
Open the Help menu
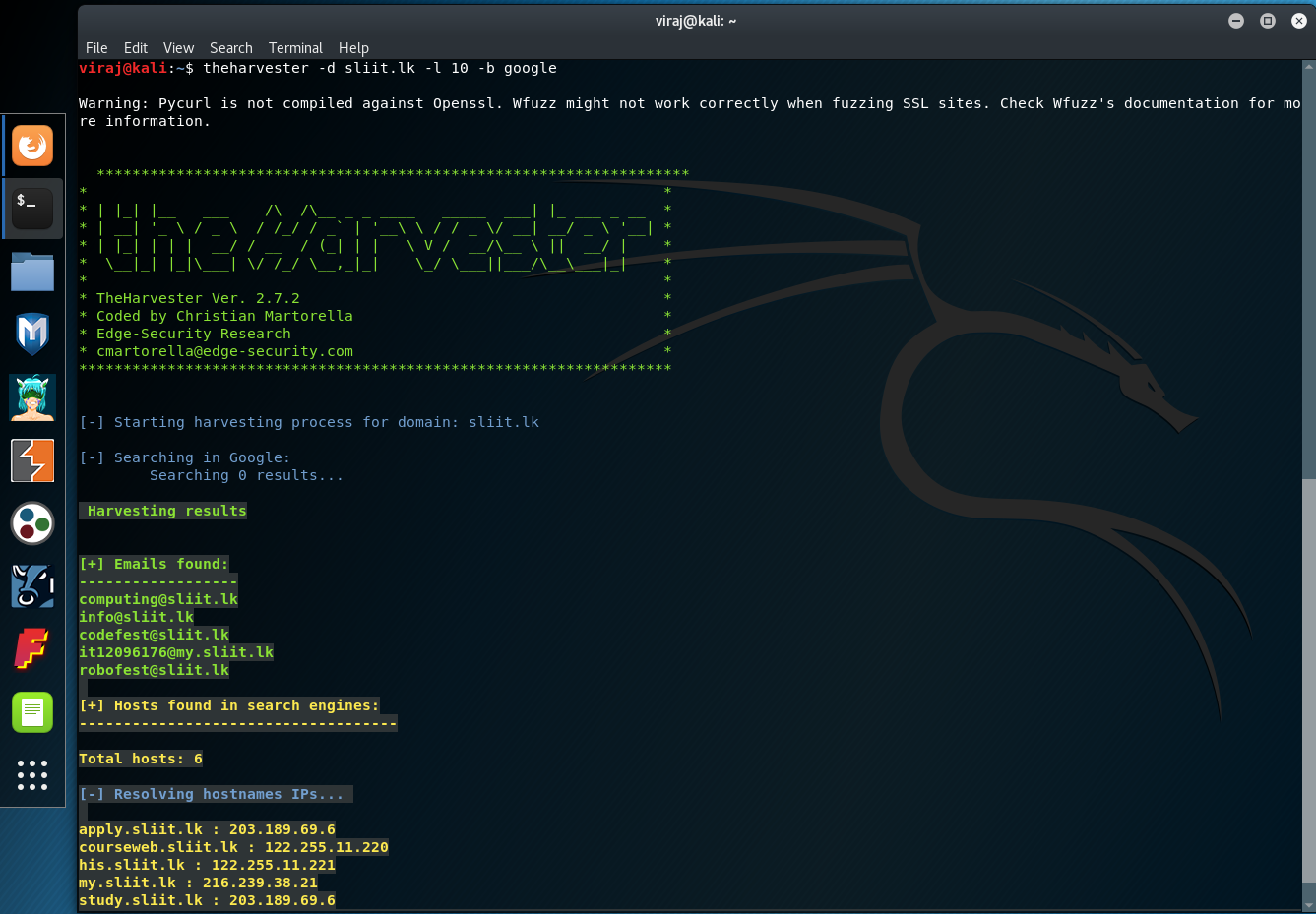353,48
